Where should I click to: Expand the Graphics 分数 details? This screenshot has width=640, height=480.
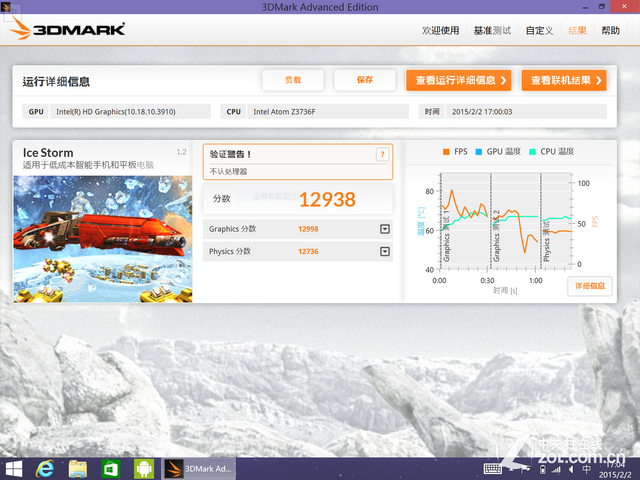click(x=385, y=229)
